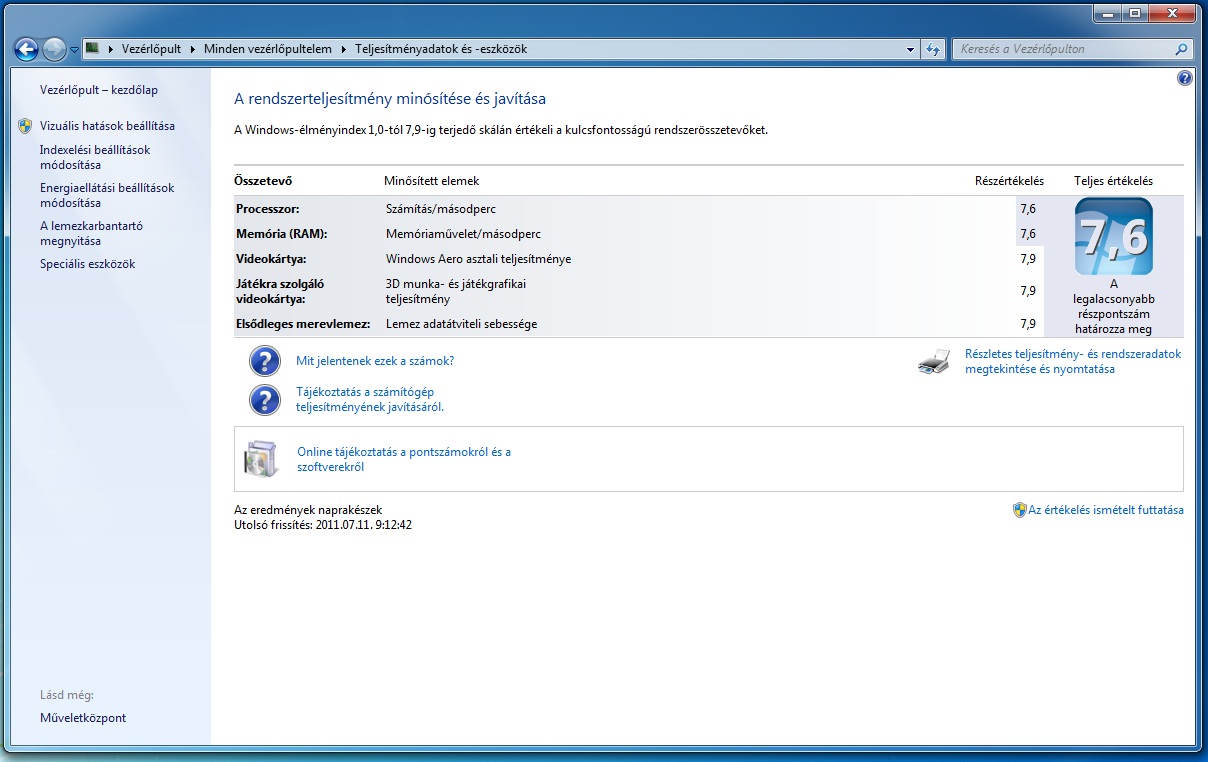1208x762 pixels.
Task: Expand the arrow before Vezérlőpult breadcrumb
Action: pos(110,48)
